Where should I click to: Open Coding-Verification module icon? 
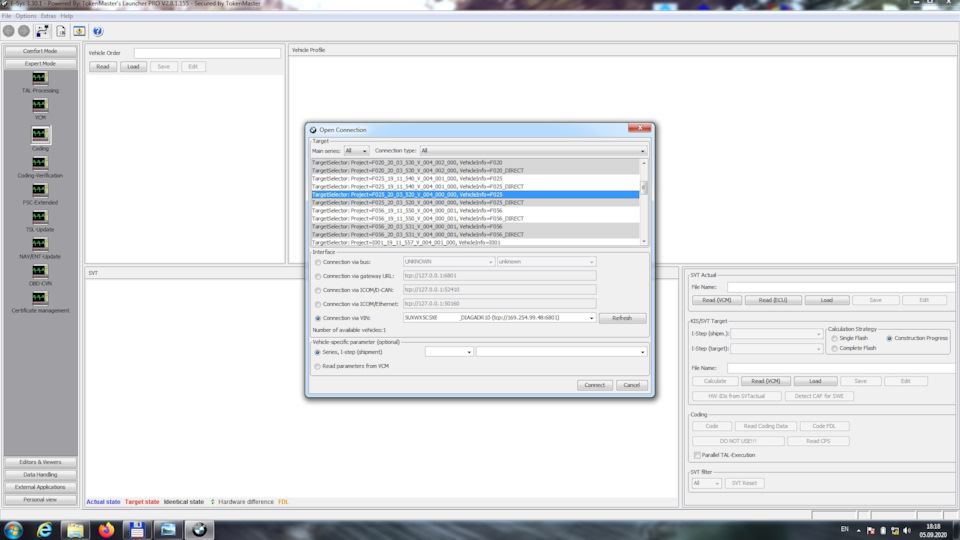(x=40, y=163)
